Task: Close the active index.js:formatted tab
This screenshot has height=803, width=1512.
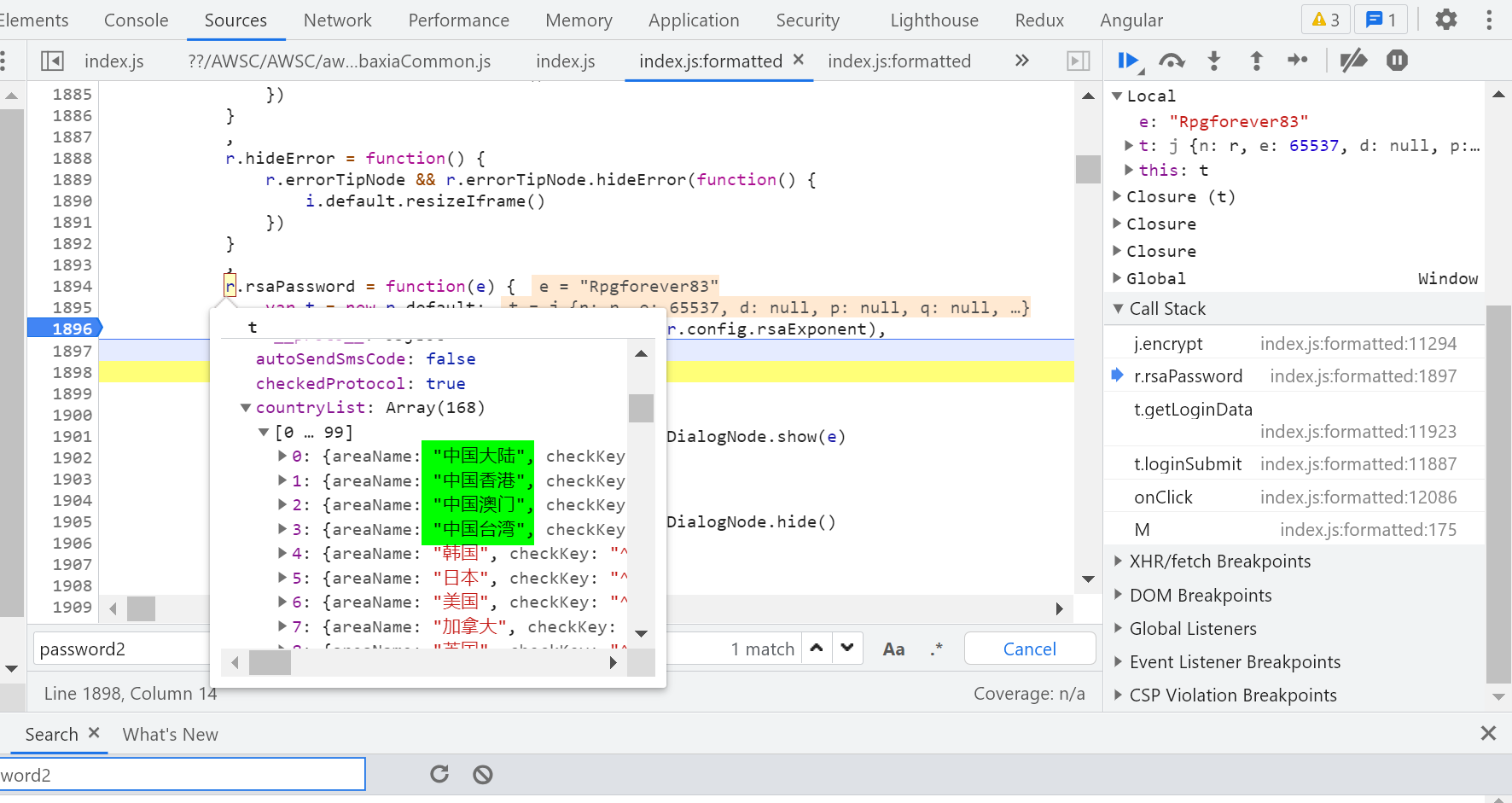Action: 799,60
